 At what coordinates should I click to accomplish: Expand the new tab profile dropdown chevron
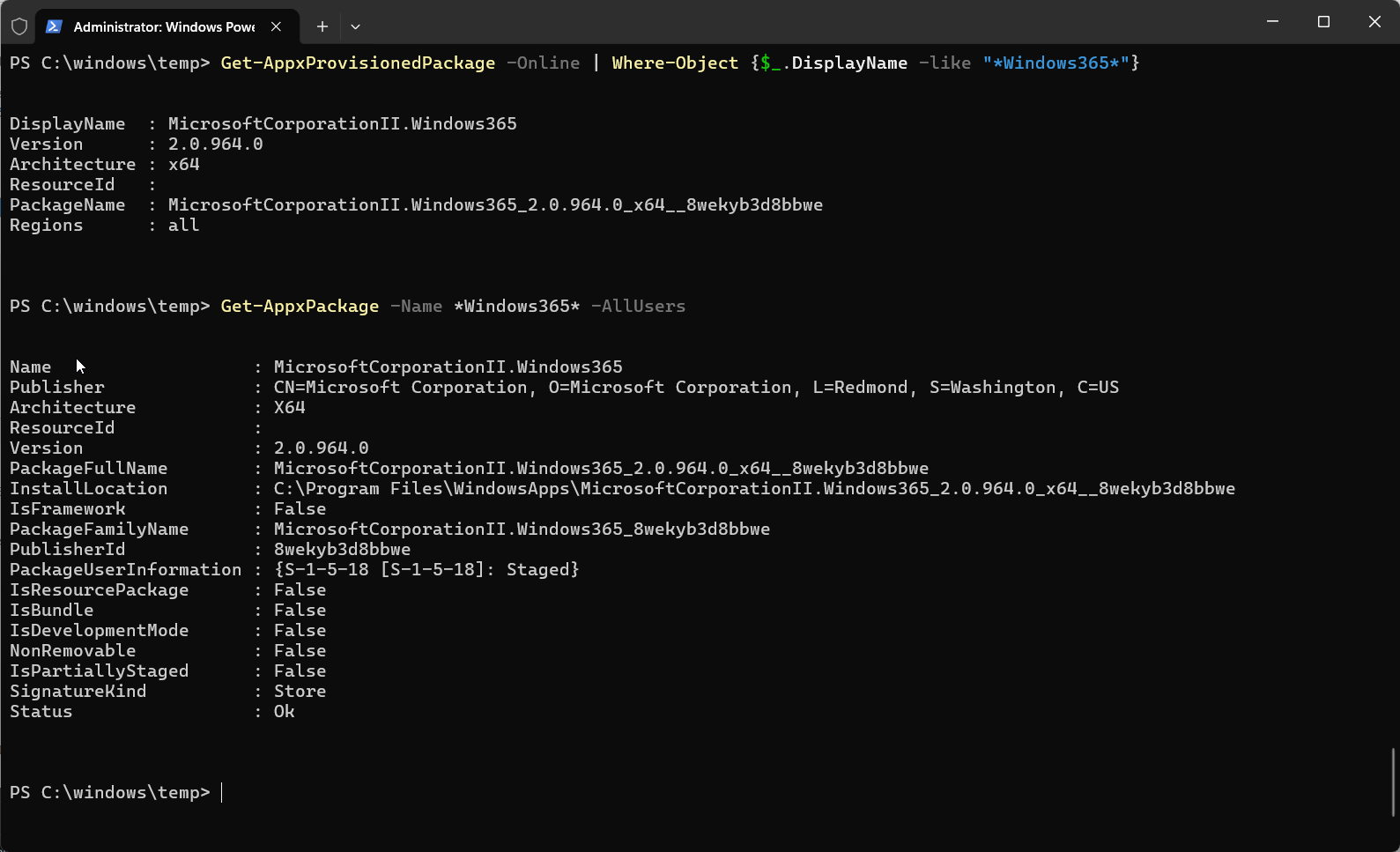tap(355, 26)
